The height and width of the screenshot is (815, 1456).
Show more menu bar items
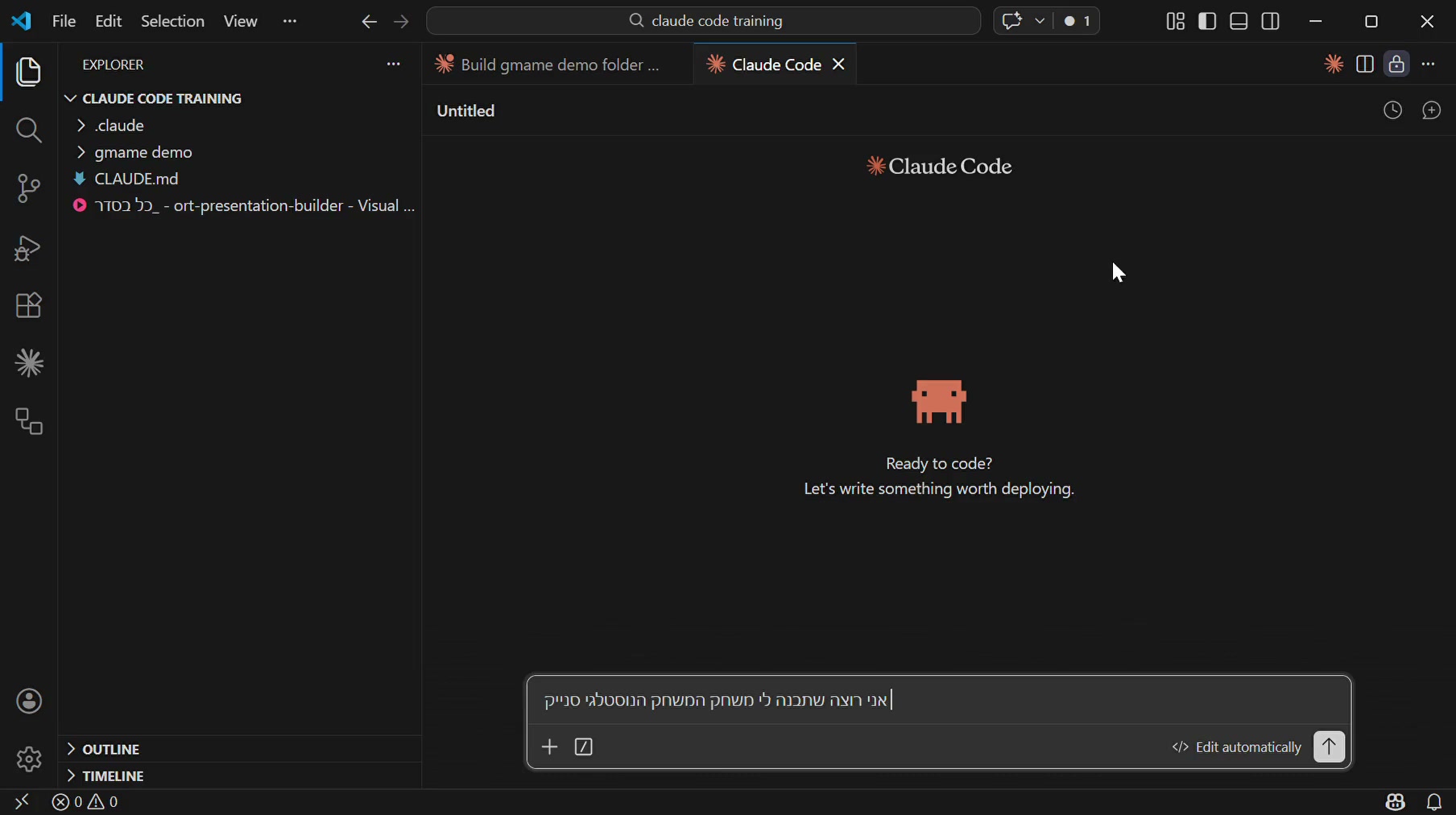[291, 22]
